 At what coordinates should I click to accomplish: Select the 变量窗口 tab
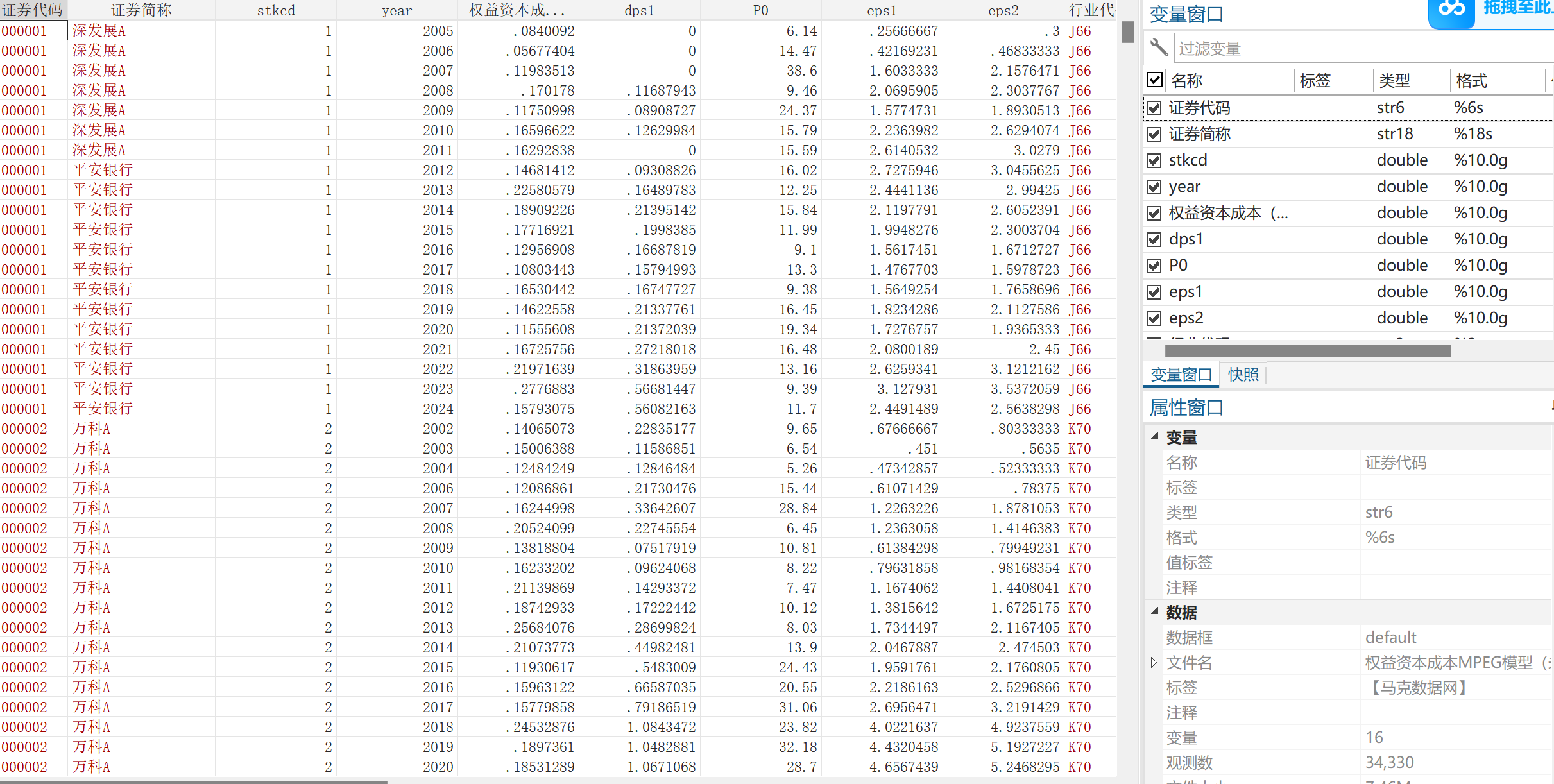[x=1181, y=375]
